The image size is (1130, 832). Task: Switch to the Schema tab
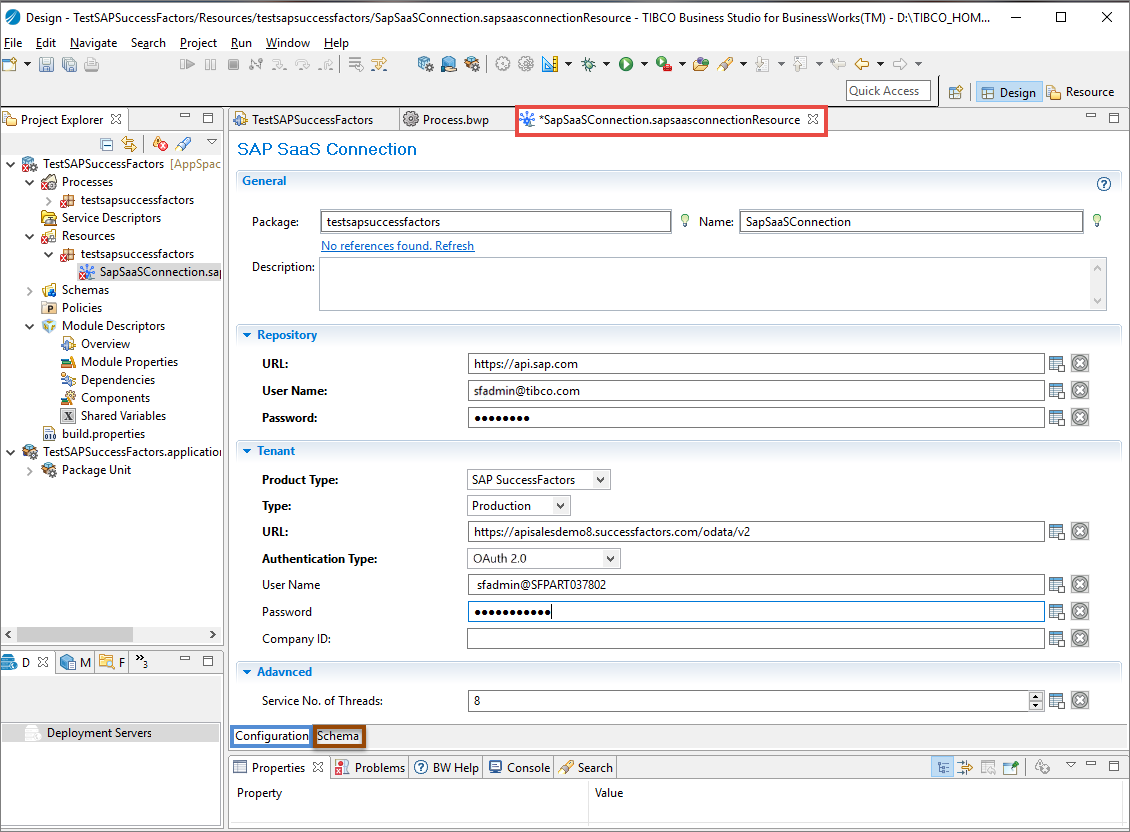338,737
